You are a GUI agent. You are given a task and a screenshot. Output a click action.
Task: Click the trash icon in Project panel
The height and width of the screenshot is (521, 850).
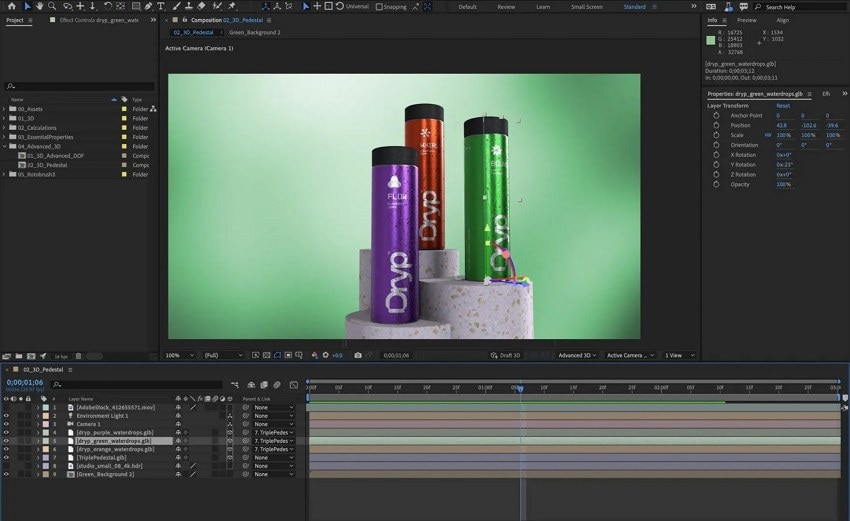(x=78, y=356)
